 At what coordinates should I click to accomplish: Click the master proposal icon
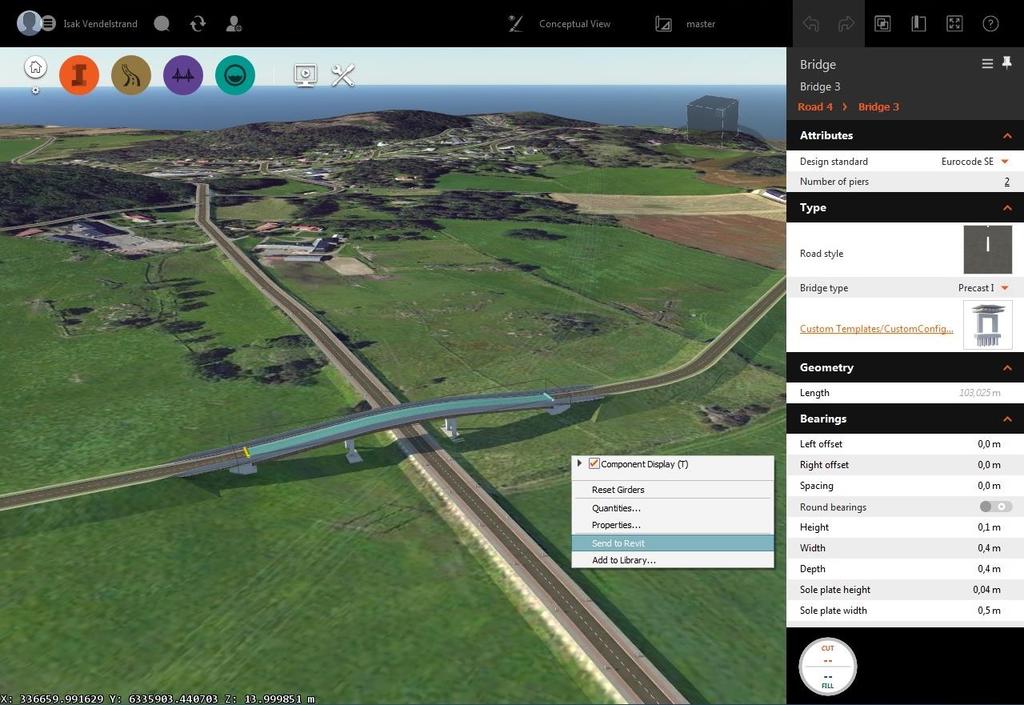click(663, 24)
